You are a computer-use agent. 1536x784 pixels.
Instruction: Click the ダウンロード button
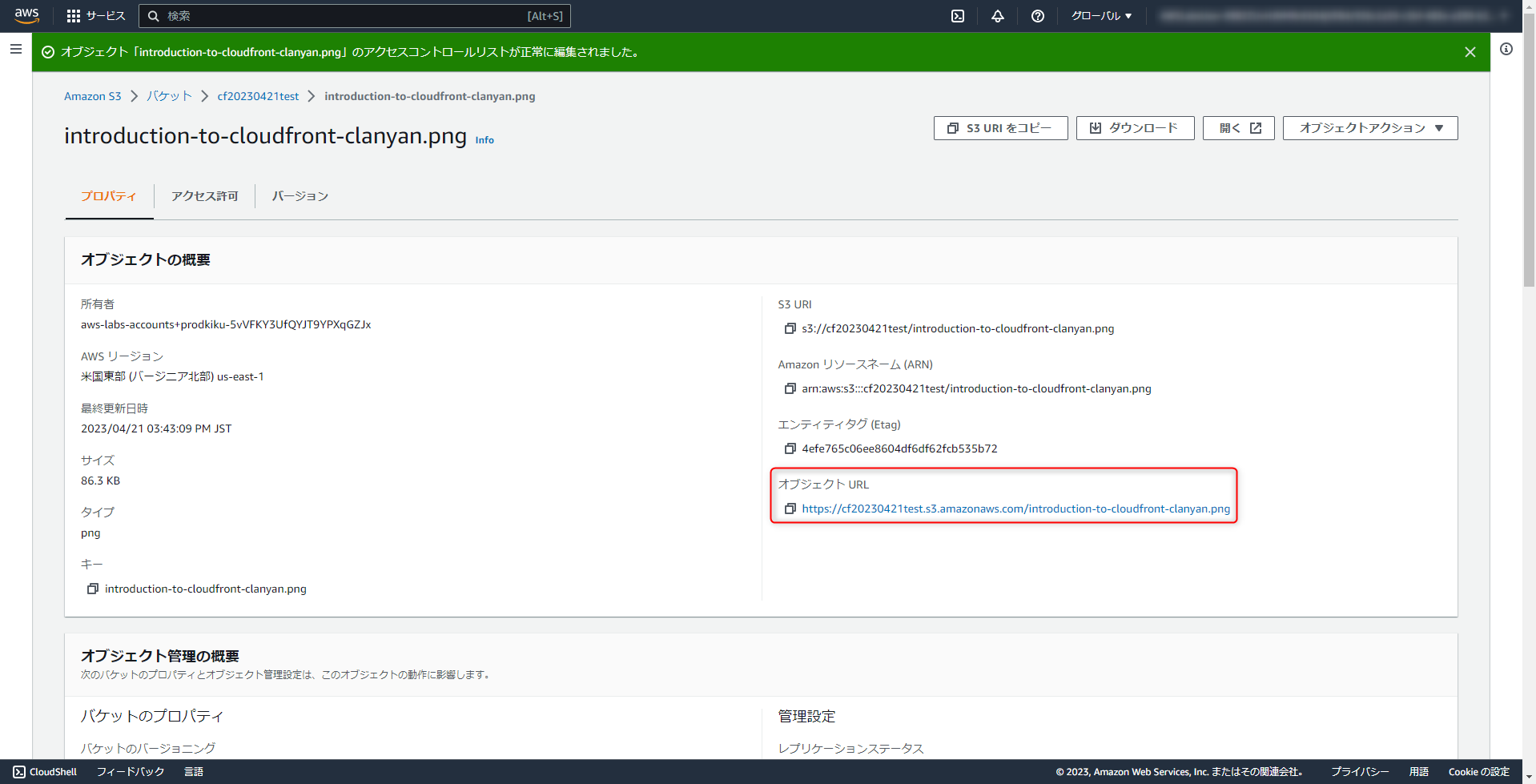[1135, 127]
